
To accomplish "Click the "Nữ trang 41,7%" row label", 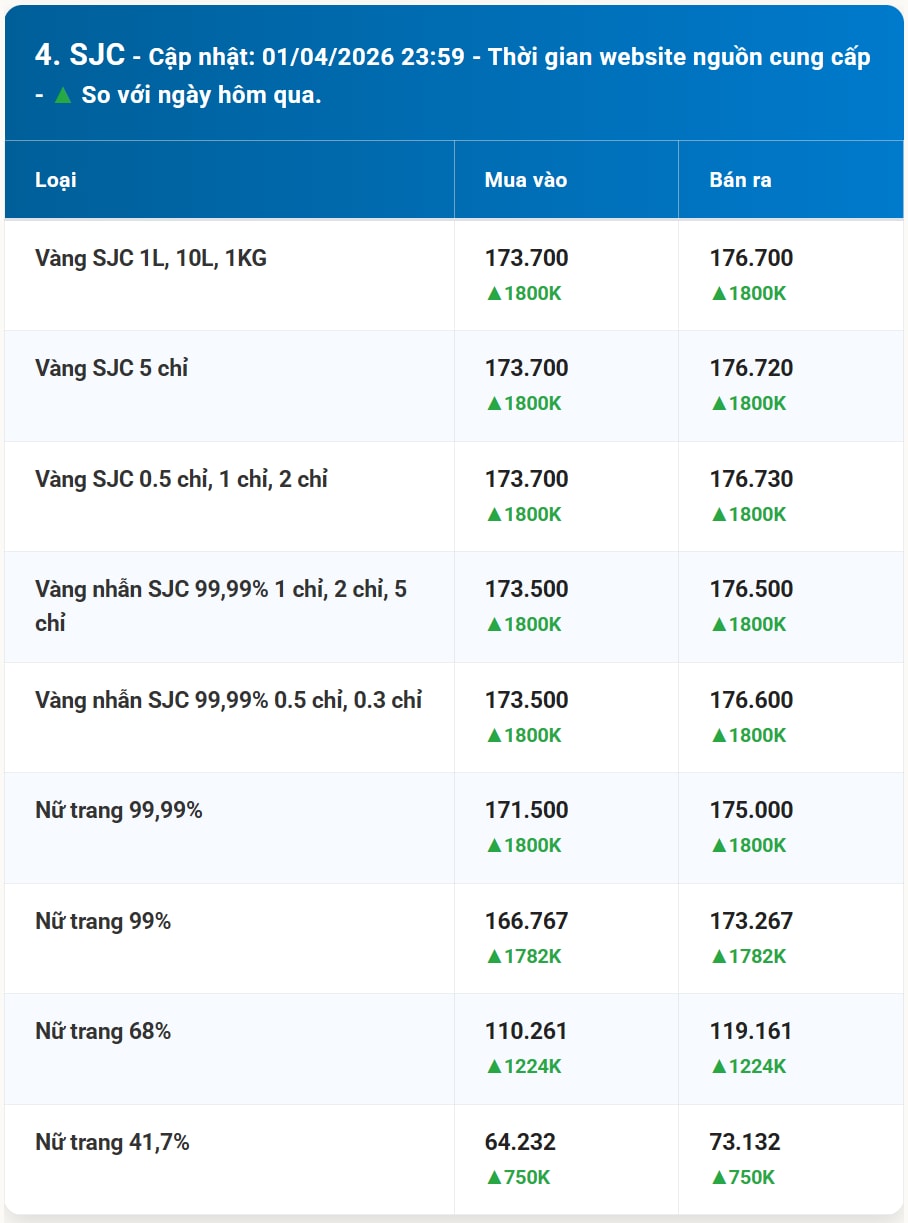I will (x=112, y=1142).
